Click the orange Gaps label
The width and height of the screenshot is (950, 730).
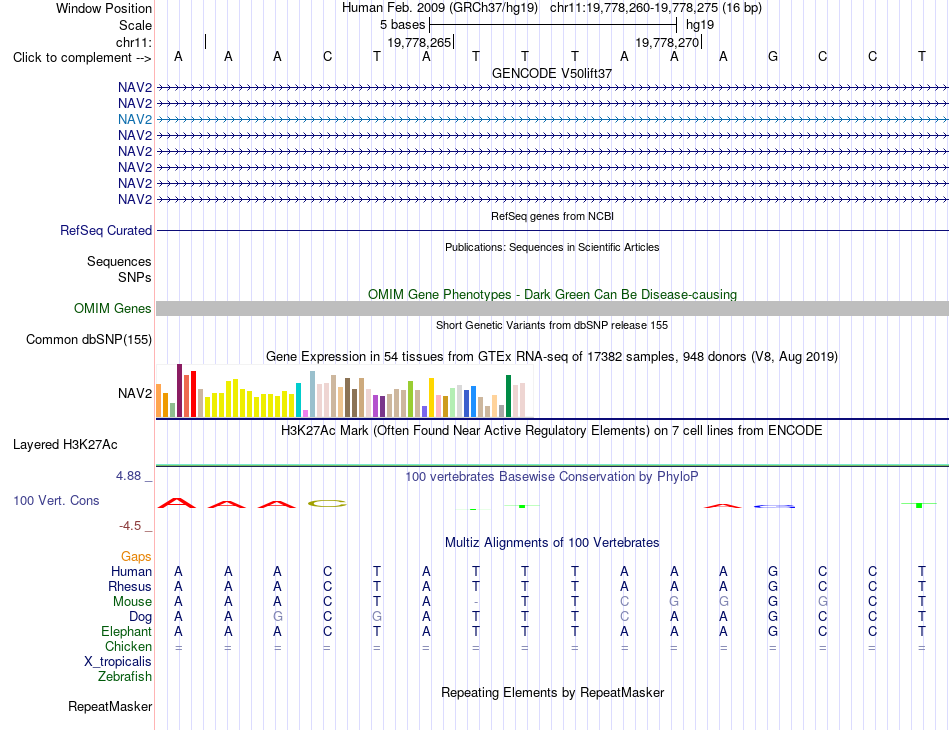136,556
